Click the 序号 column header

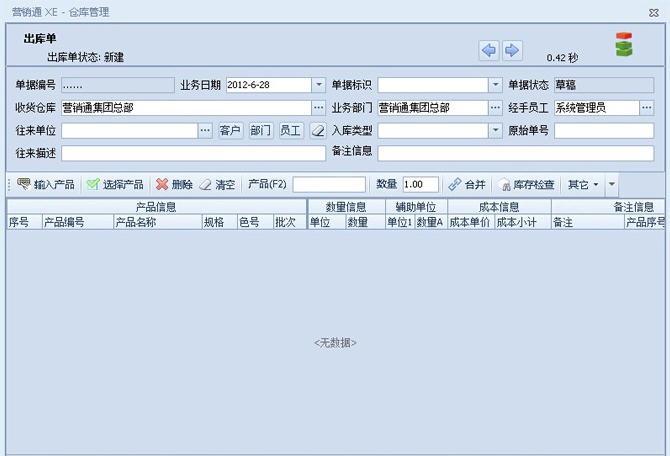[24, 222]
